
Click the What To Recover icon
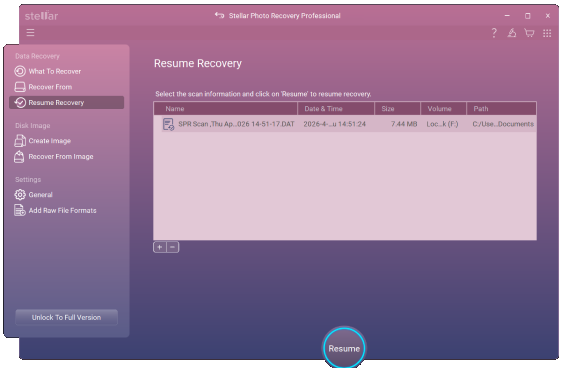(20, 71)
